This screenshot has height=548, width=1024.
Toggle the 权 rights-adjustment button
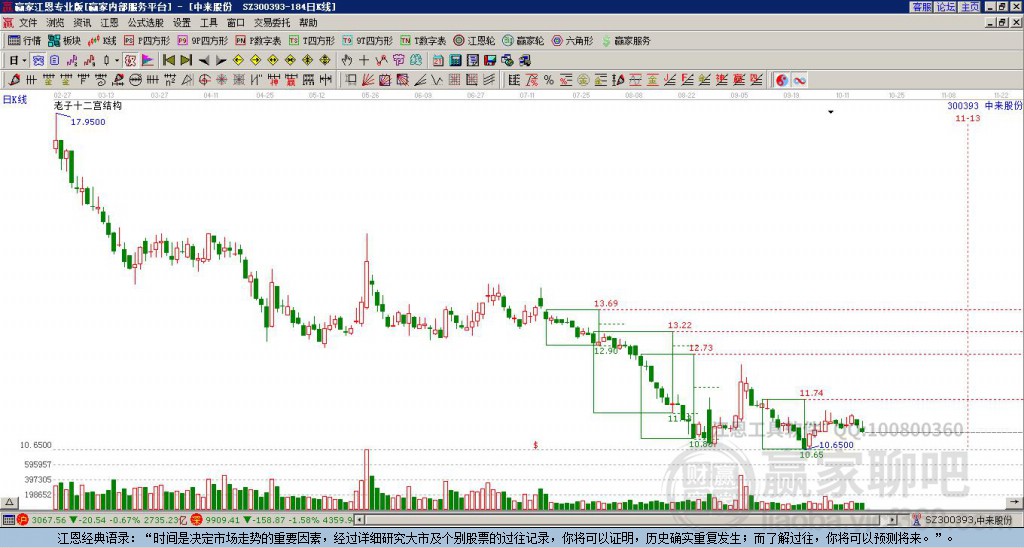pos(130,61)
